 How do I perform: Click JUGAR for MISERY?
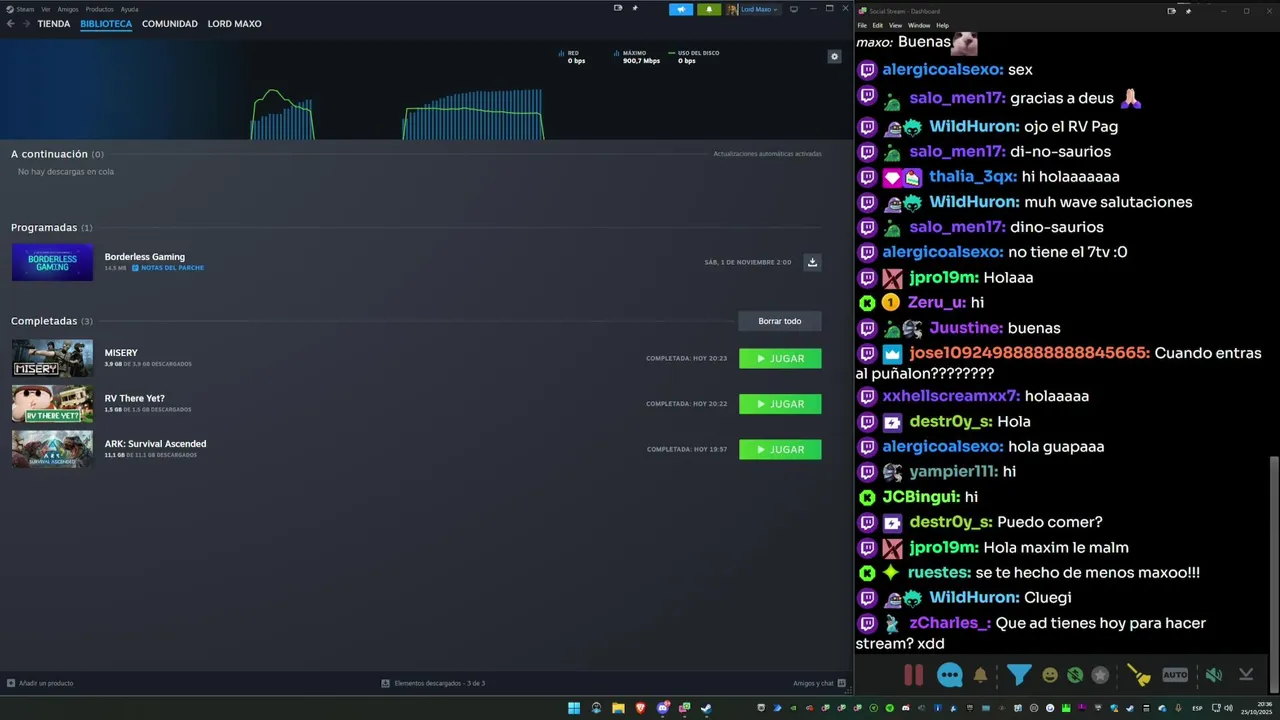(780, 358)
